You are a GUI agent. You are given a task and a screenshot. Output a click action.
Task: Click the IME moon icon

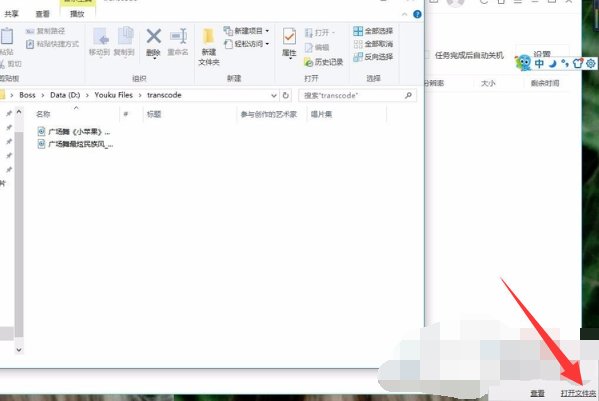tap(552, 64)
